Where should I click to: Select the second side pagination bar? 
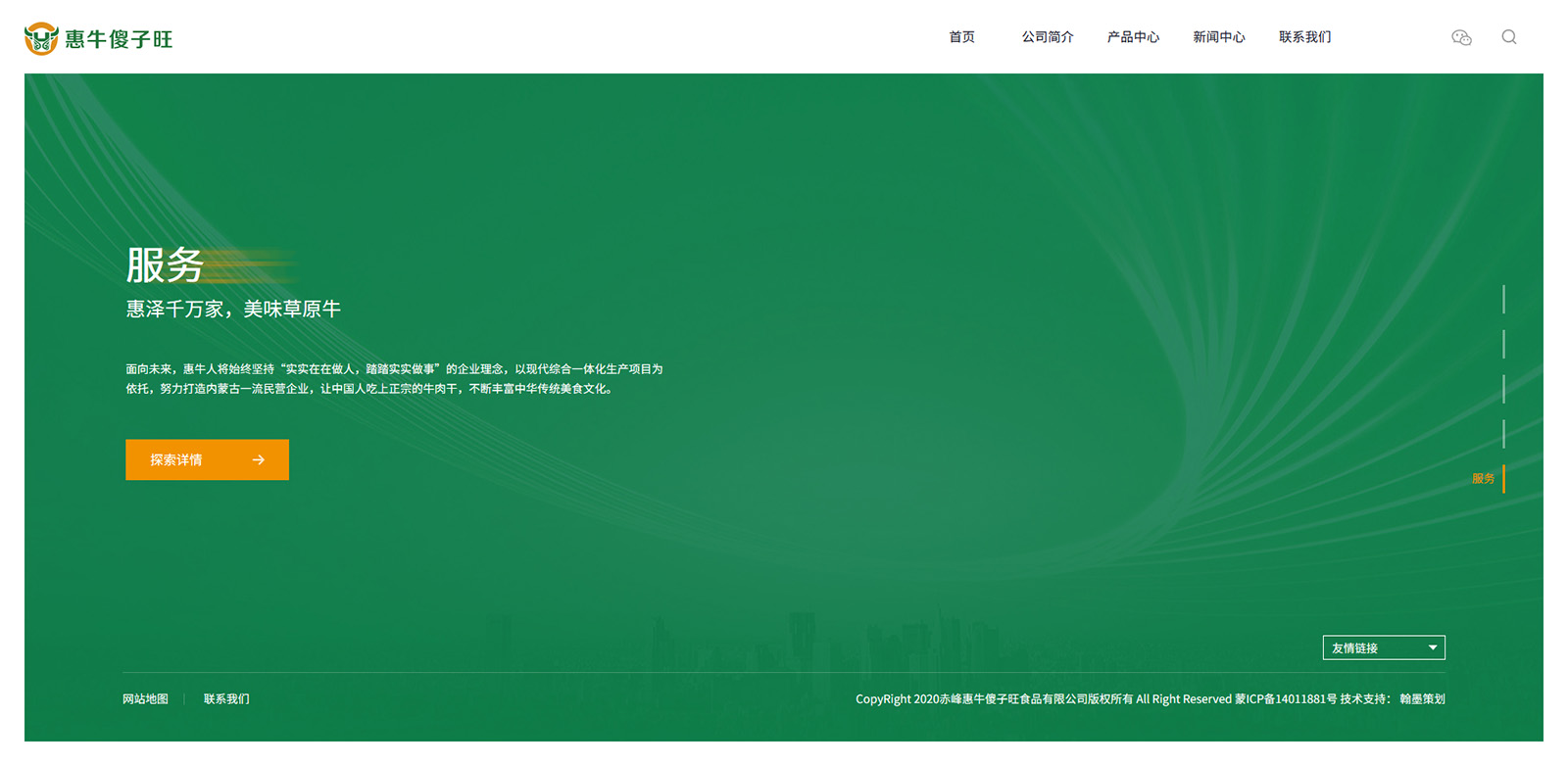click(x=1503, y=344)
